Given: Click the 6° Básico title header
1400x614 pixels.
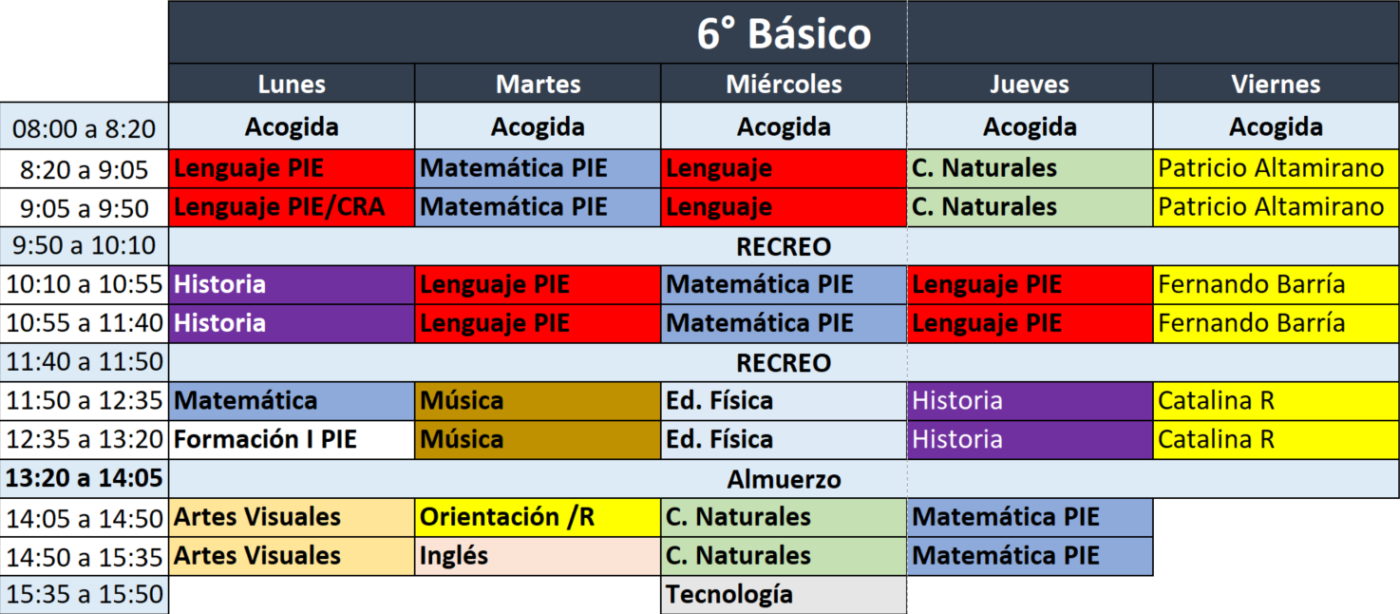Looking at the screenshot, I should pyautogui.click(x=783, y=34).
